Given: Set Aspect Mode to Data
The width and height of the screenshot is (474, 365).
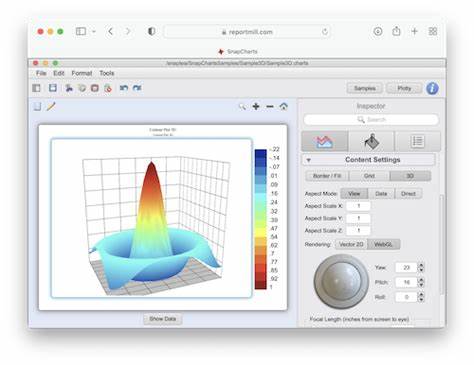Looking at the screenshot, I should (x=381, y=194).
